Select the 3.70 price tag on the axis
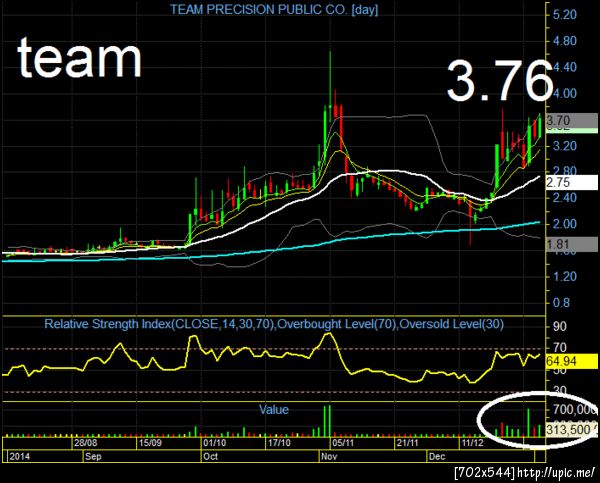The width and height of the screenshot is (600, 483). tap(572, 121)
